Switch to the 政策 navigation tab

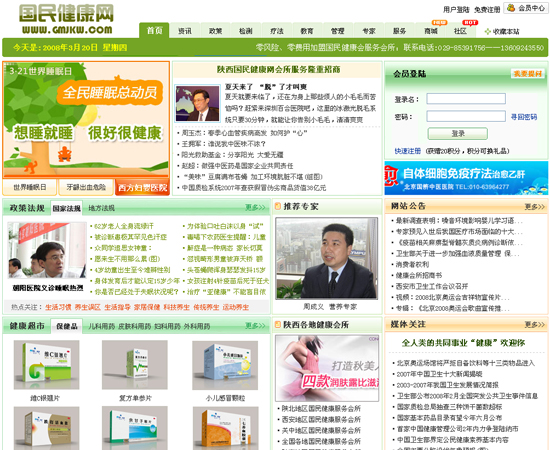tap(215, 31)
